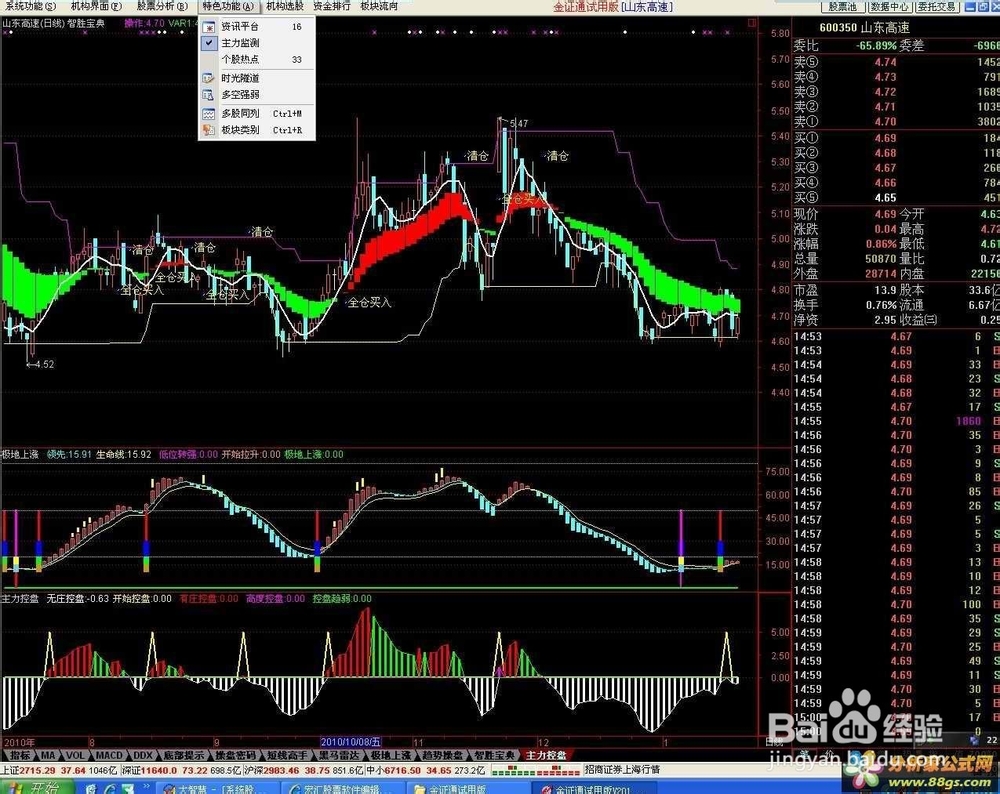1000x794 pixels.
Task: Switch to the 智胜宝典 tab
Action: click(x=495, y=755)
